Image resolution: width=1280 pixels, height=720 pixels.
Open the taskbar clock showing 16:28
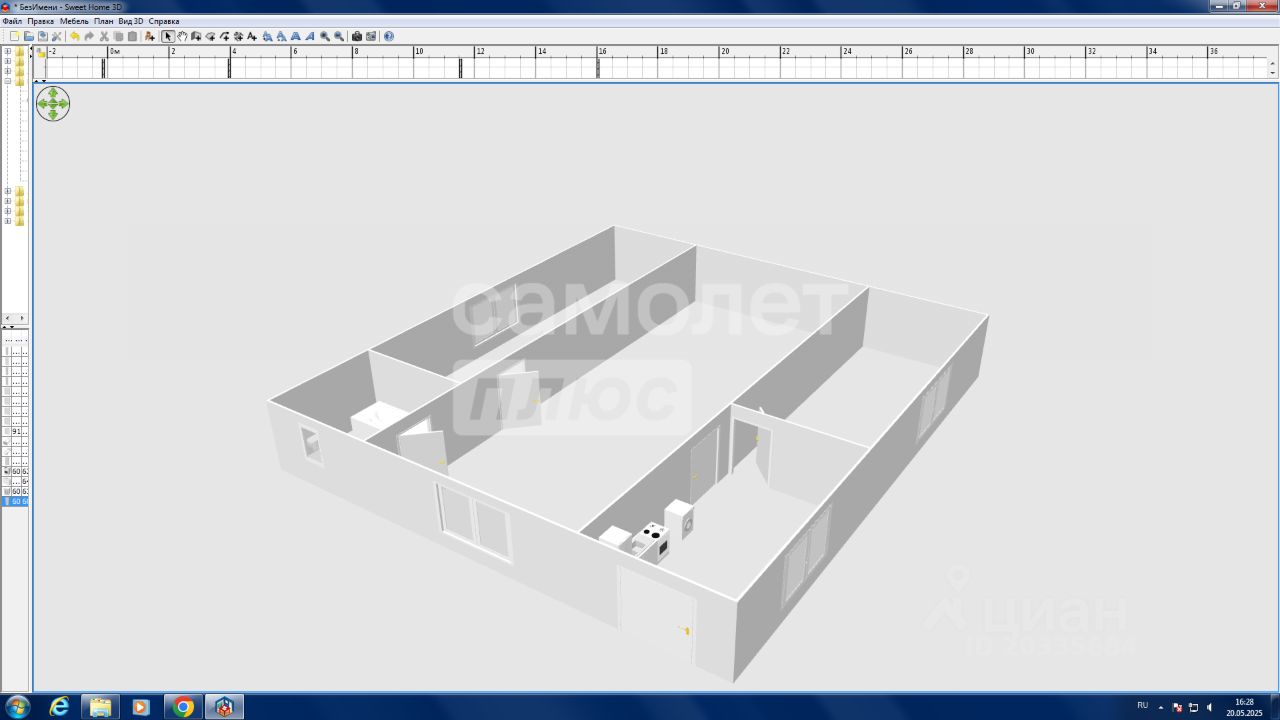(x=1244, y=707)
